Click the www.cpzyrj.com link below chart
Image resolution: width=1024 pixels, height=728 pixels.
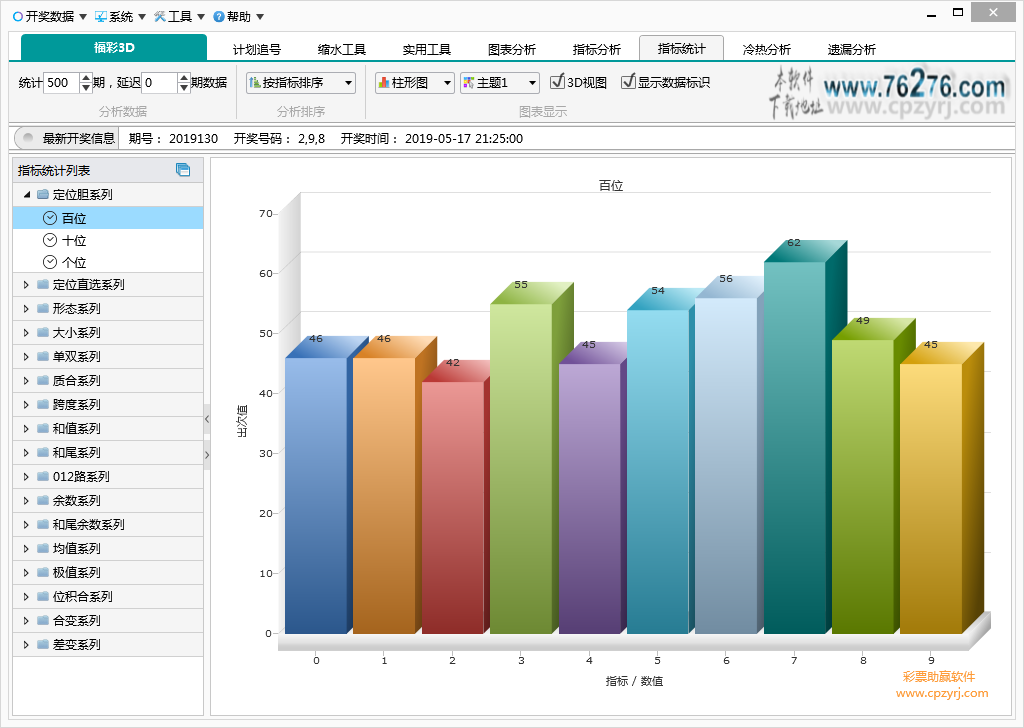click(942, 693)
